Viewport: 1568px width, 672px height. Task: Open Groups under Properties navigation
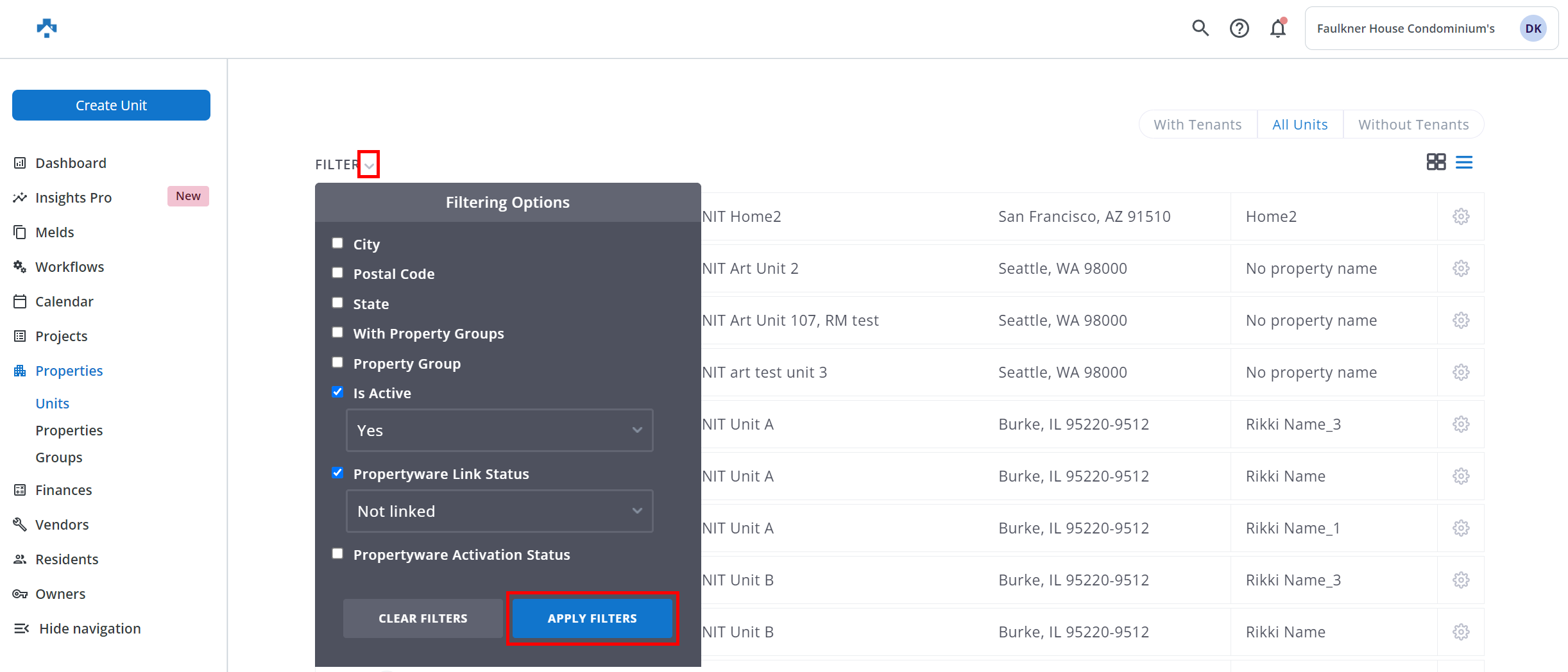point(59,457)
